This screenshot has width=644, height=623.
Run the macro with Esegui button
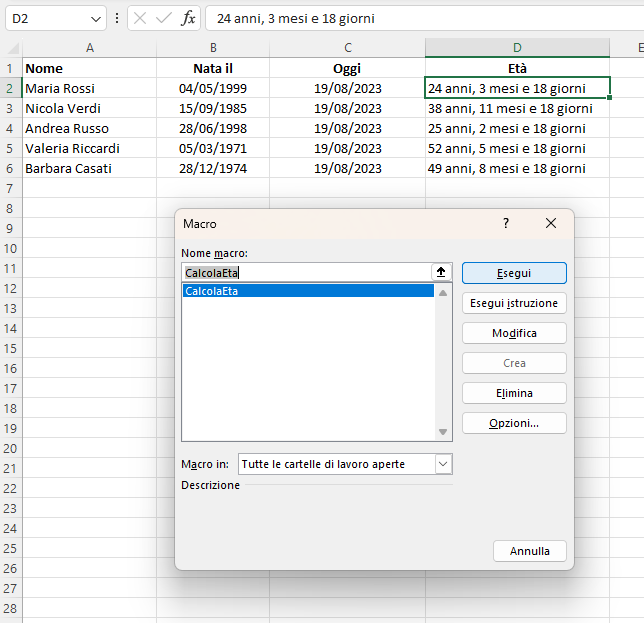(514, 273)
